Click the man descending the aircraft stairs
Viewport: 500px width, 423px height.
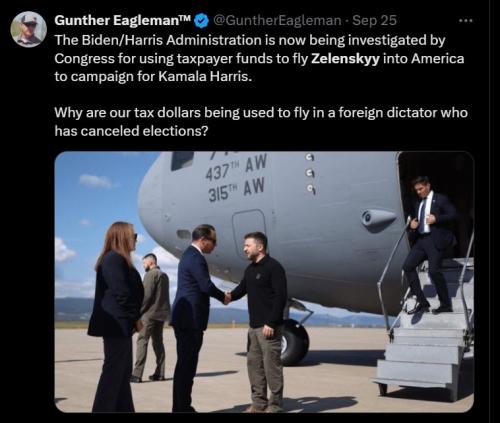(430, 245)
